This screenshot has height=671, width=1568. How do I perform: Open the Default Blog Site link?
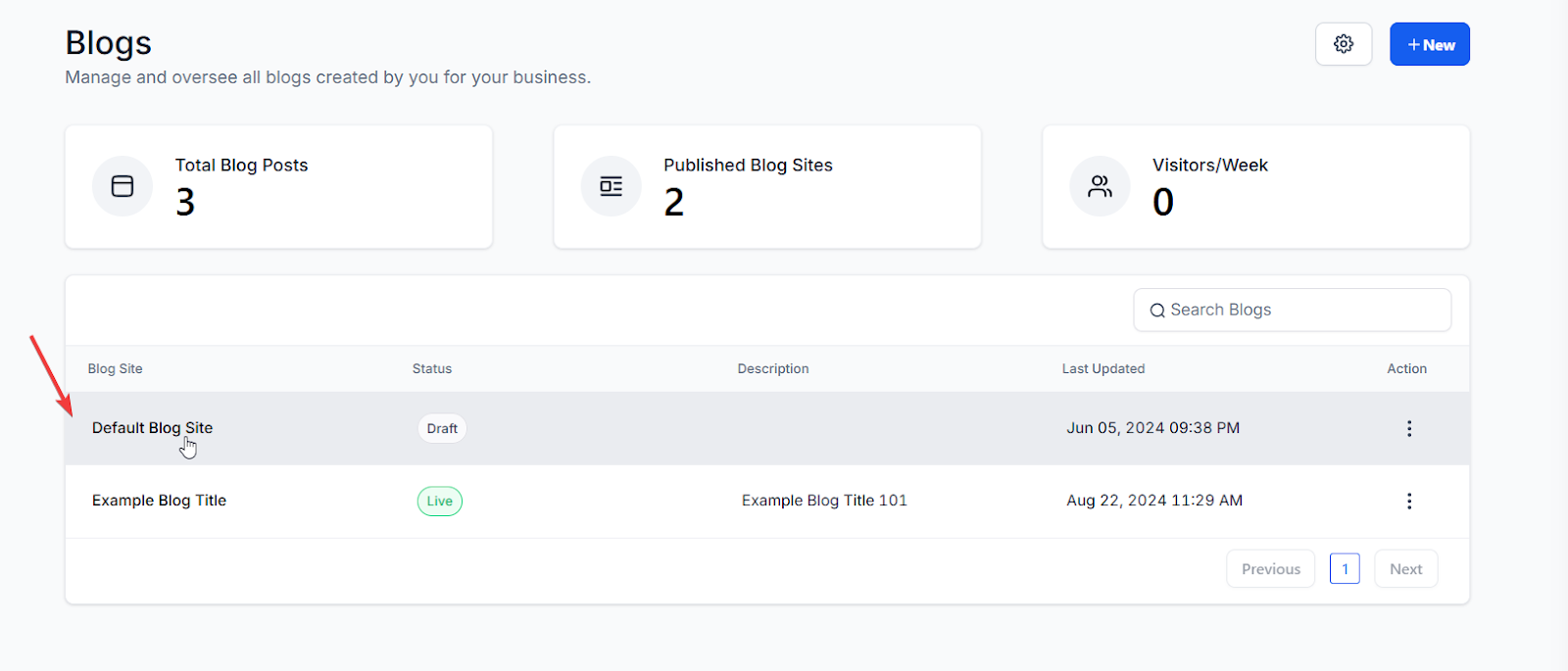pos(152,428)
